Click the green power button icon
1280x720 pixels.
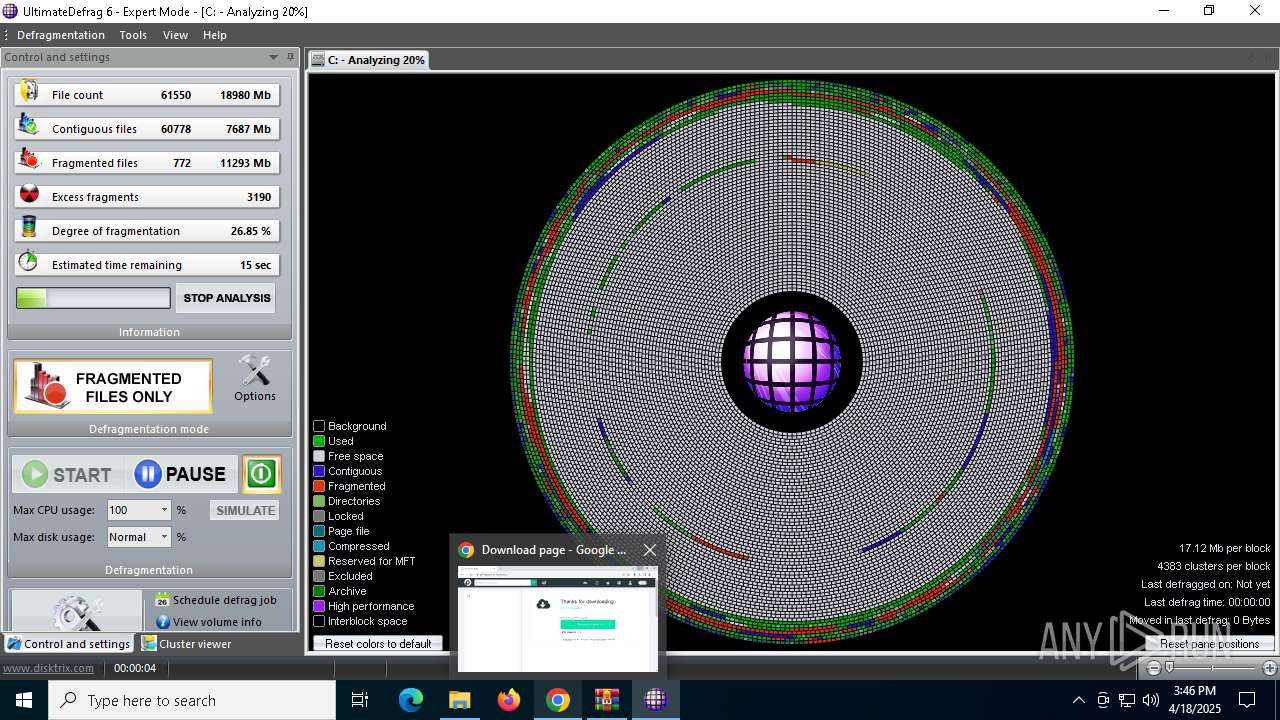(261, 474)
